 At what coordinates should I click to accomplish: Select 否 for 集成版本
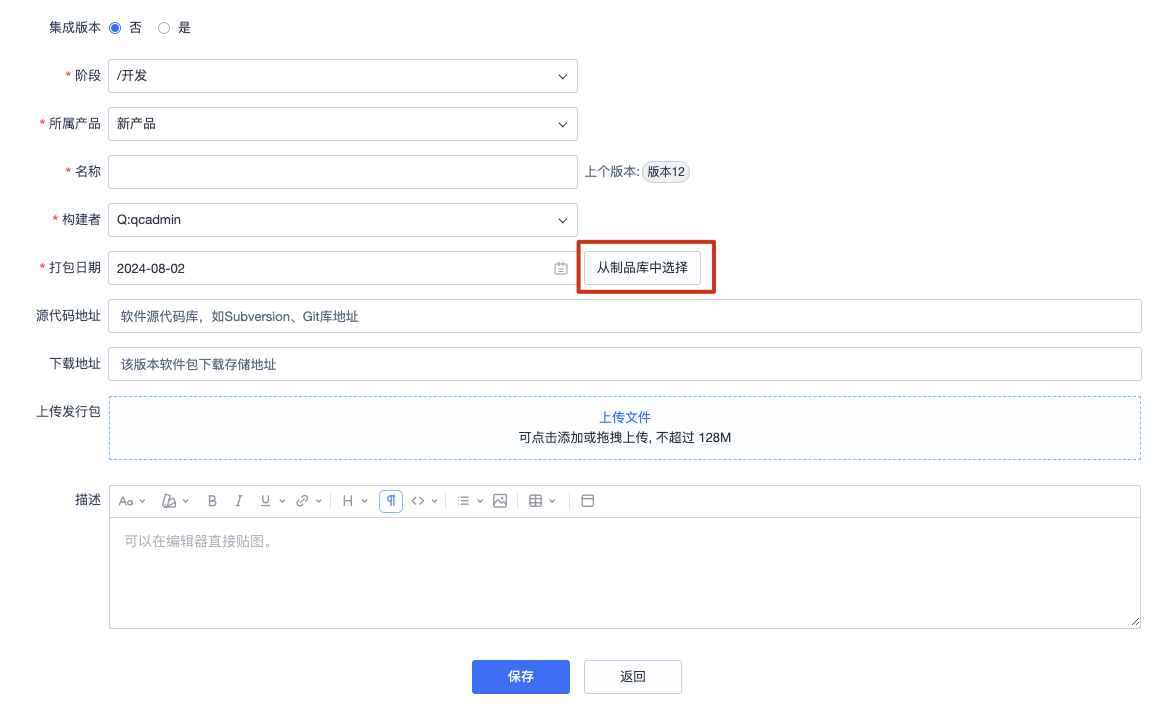tap(115, 28)
